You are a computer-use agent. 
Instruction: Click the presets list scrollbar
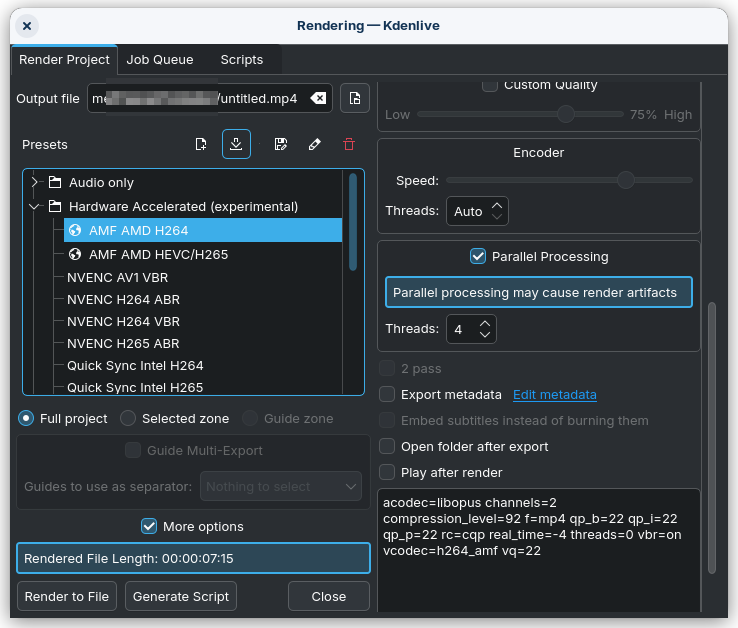pyautogui.click(x=353, y=222)
